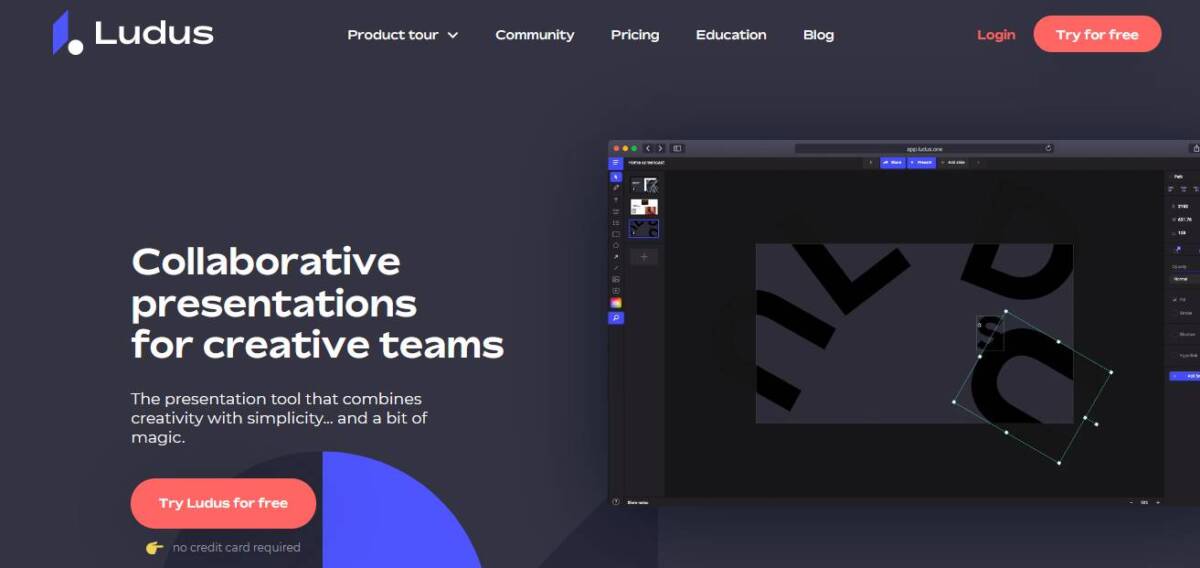Click the zoom out minus button
Screen dimensions: 1200x568
tap(1131, 502)
